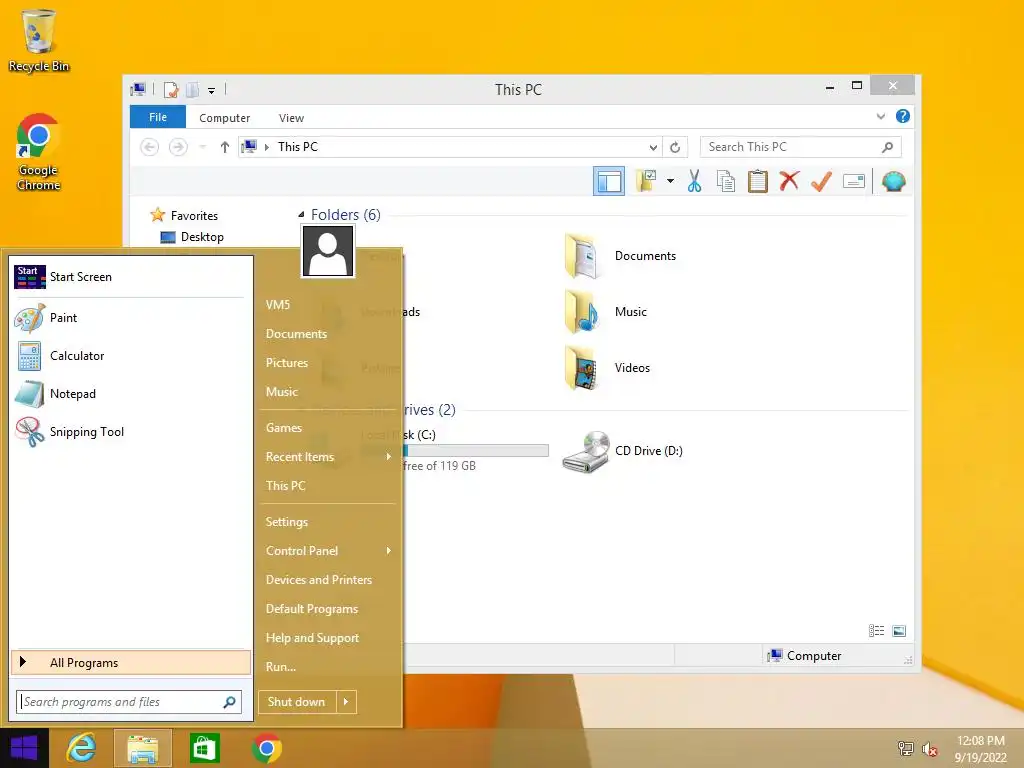This screenshot has height=768, width=1024.
Task: Open the Quick Access Toolbar customize dropdown
Action: pyautogui.click(x=212, y=90)
